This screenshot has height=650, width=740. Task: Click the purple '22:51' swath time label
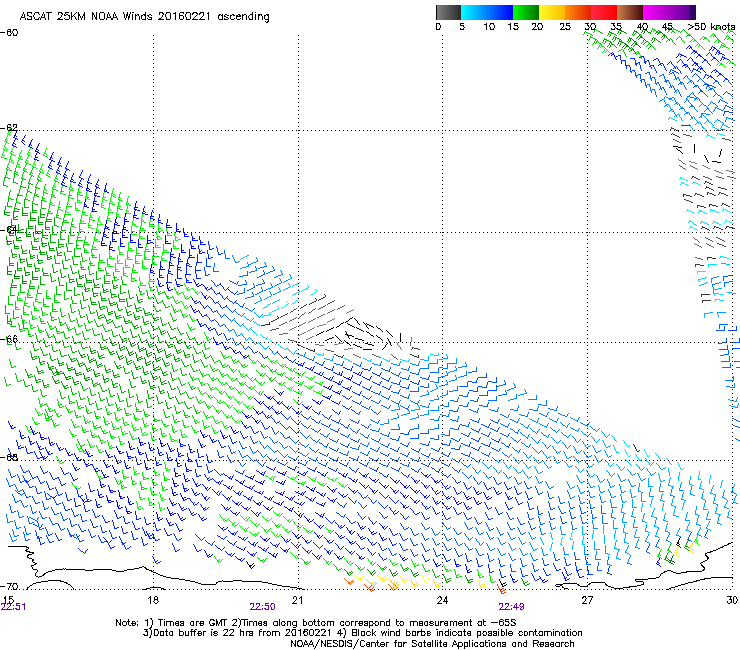pyautogui.click(x=14, y=607)
